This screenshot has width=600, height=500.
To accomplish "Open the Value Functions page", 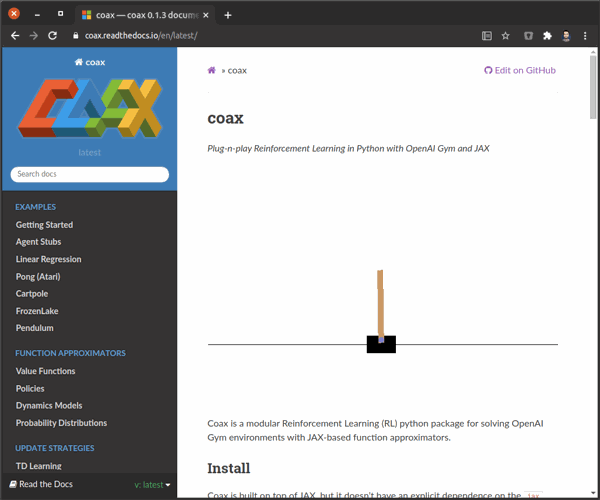I will 46,371.
